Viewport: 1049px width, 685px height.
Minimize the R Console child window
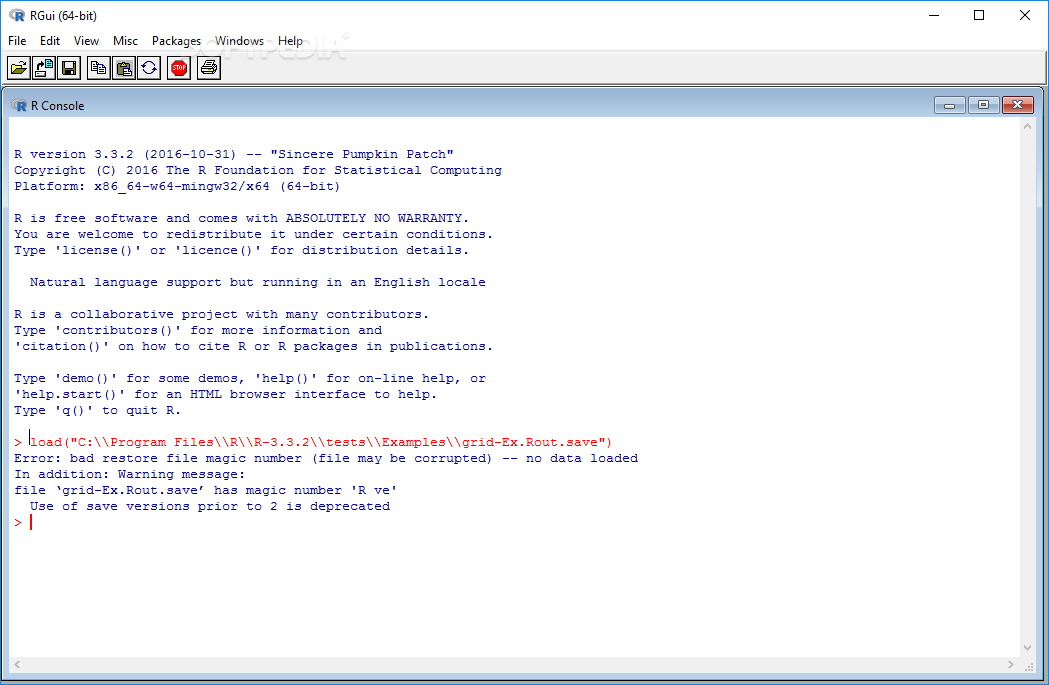949,105
